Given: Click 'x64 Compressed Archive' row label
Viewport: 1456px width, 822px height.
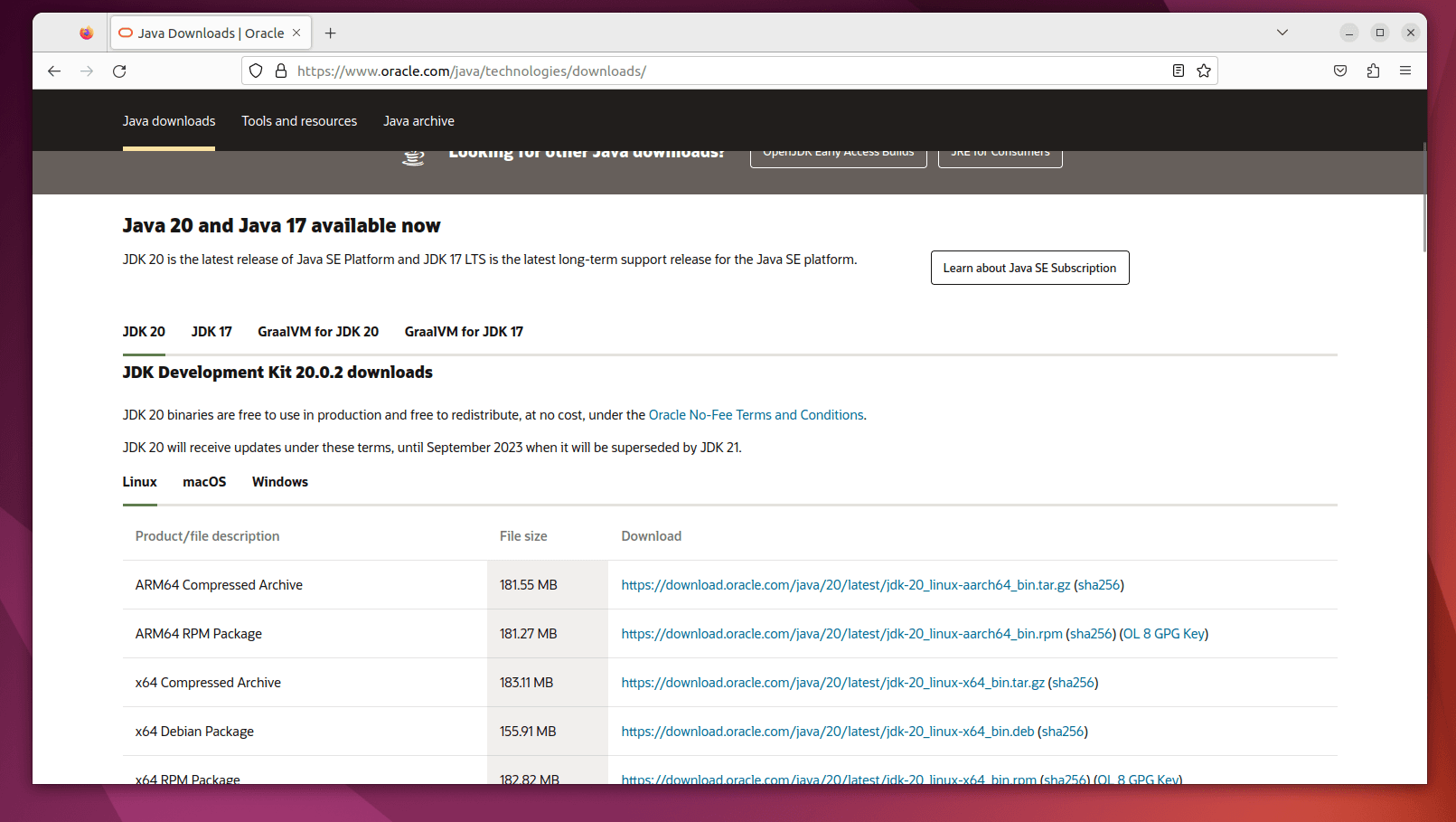Looking at the screenshot, I should pos(208,683).
